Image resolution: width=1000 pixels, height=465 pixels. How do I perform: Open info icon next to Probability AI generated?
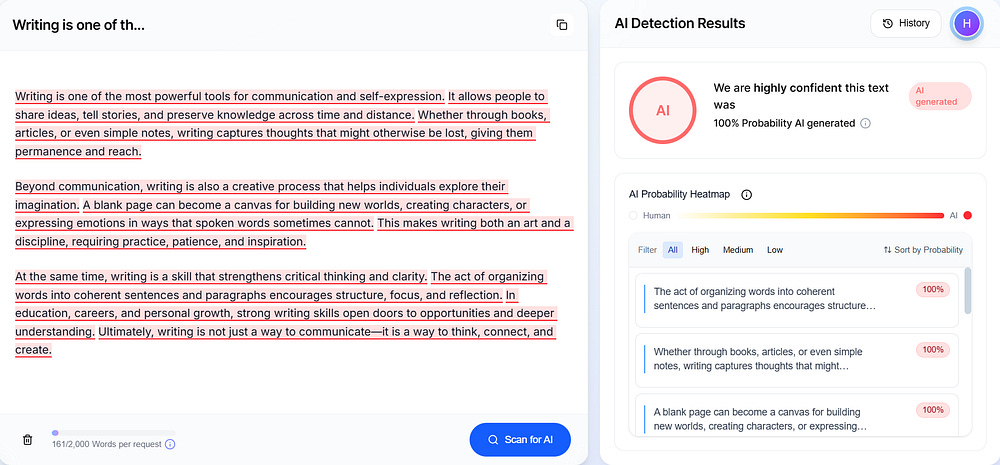865,123
